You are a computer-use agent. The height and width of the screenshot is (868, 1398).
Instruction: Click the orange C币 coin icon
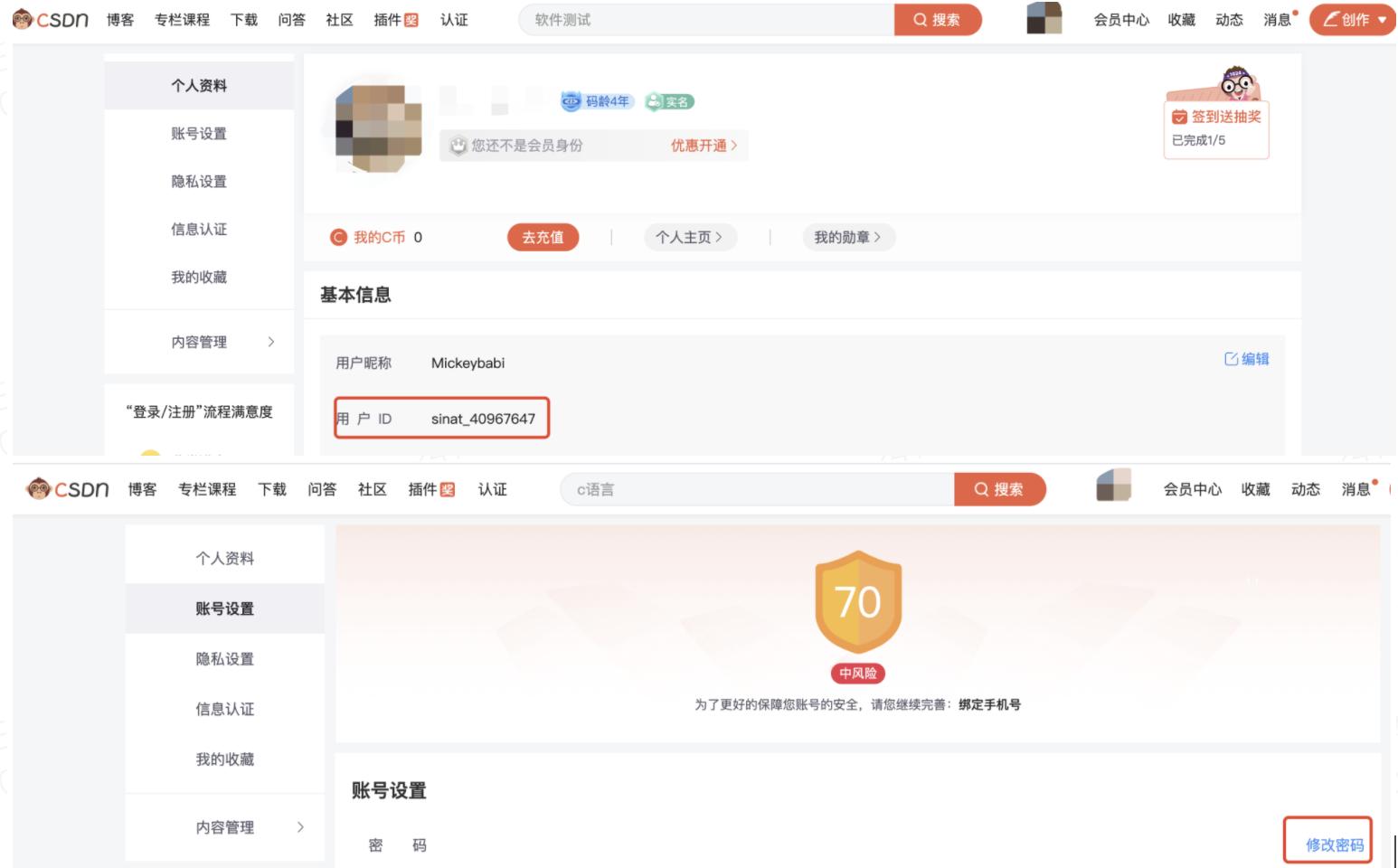(x=338, y=237)
